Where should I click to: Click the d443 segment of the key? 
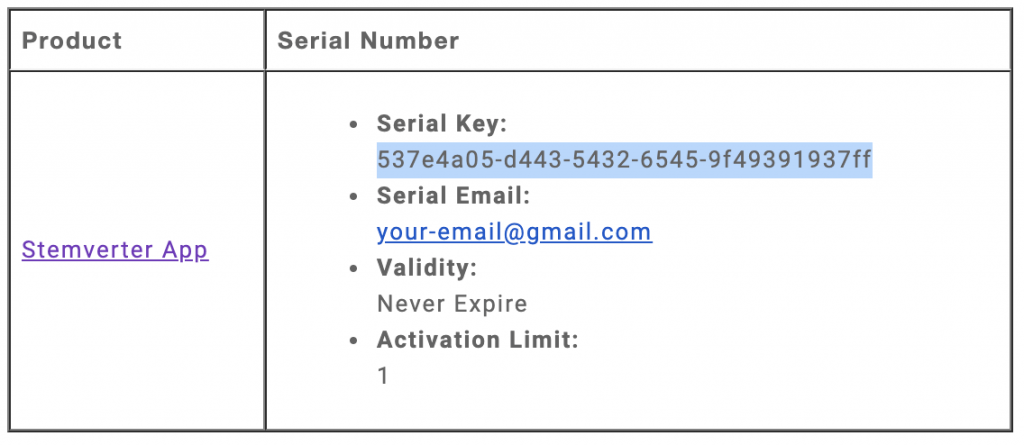(530, 159)
